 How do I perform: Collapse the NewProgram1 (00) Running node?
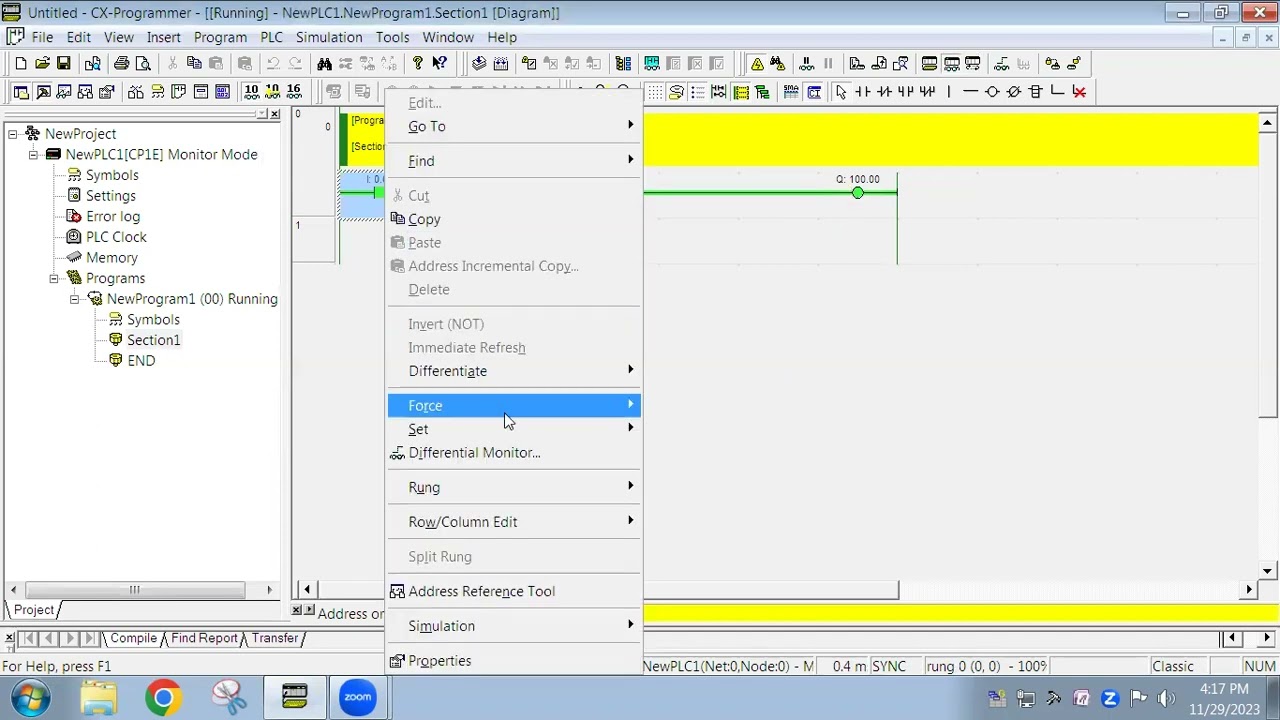pos(74,299)
